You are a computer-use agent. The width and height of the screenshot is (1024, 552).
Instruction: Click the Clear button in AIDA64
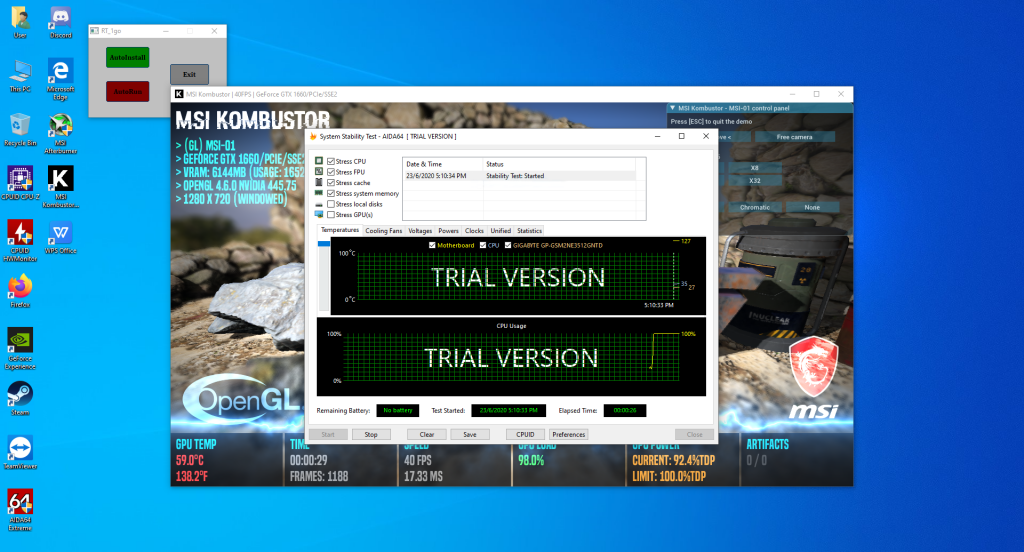426,434
